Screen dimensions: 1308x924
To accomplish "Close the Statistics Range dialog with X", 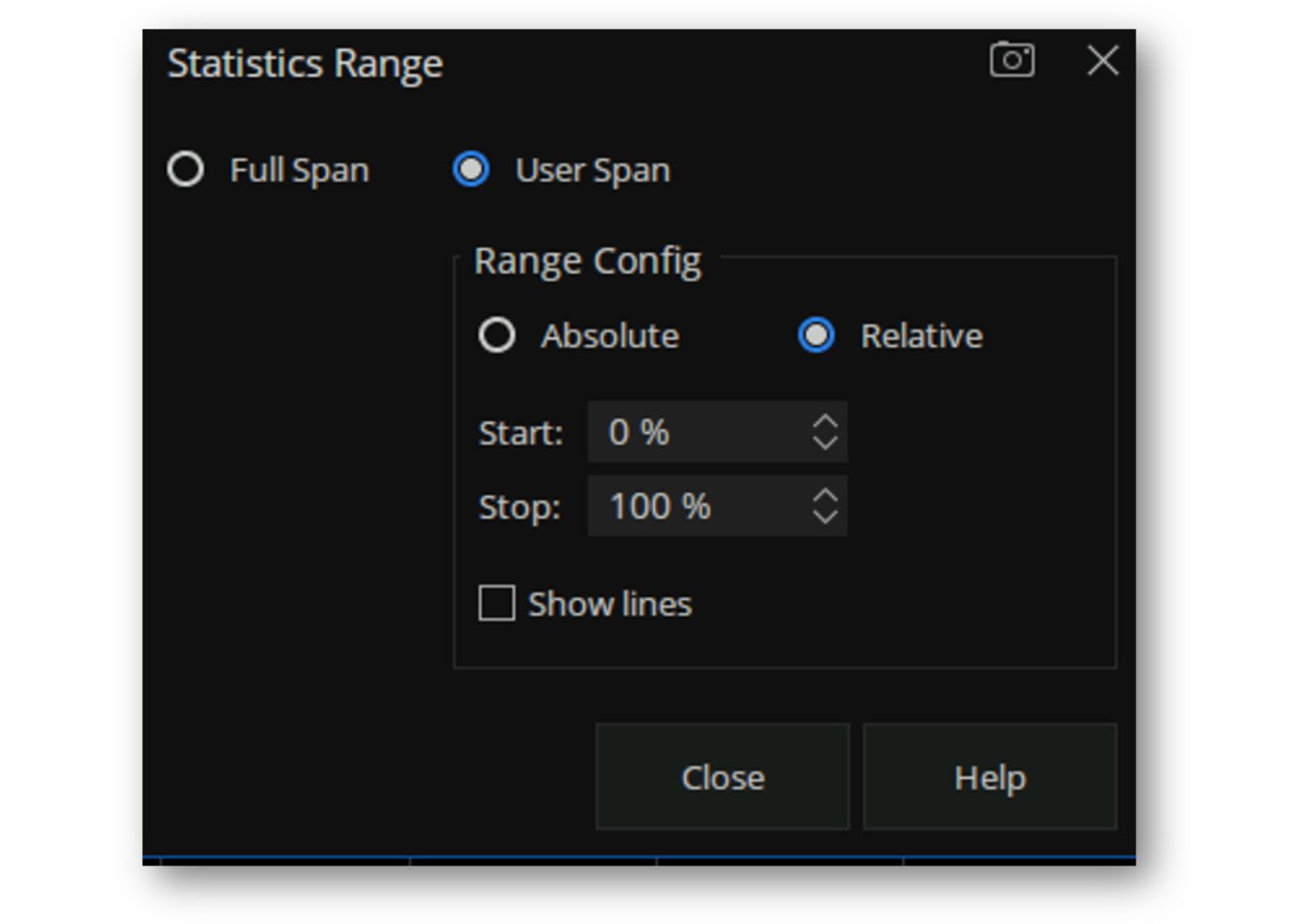I will pyautogui.click(x=1102, y=60).
